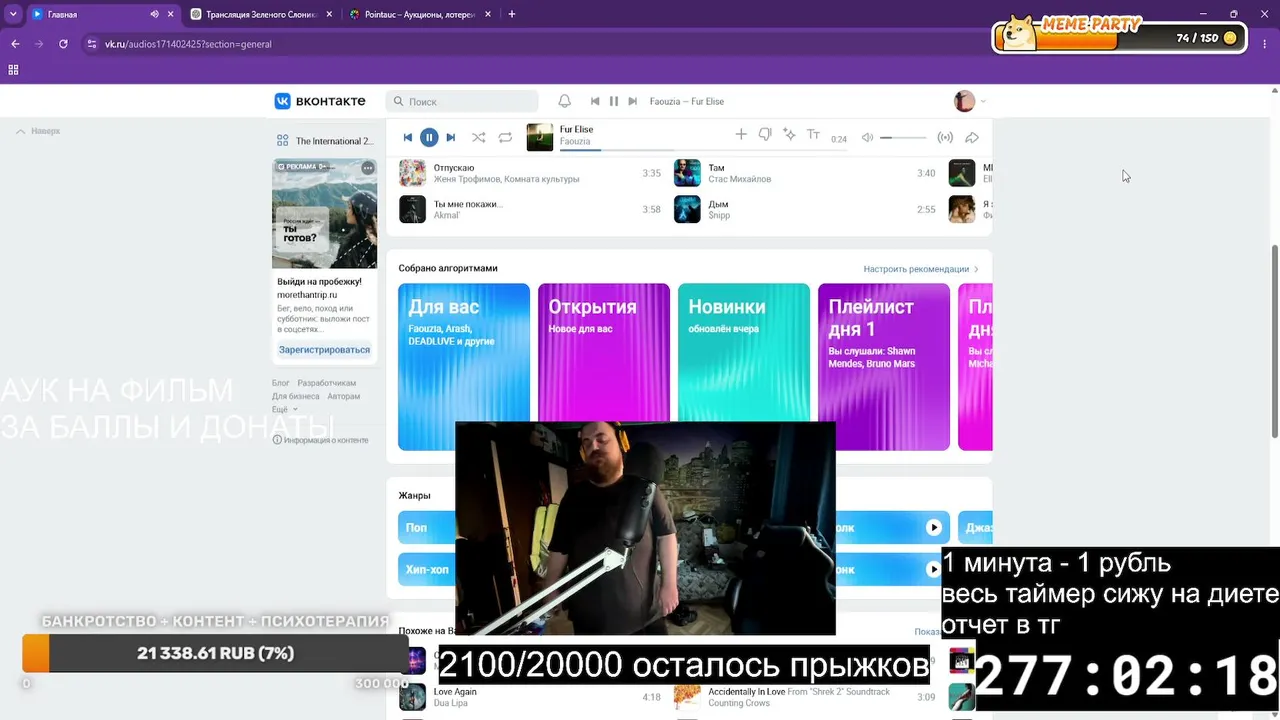Open the ad options three-dot menu
This screenshot has height=720, width=1280.
[x=368, y=167]
